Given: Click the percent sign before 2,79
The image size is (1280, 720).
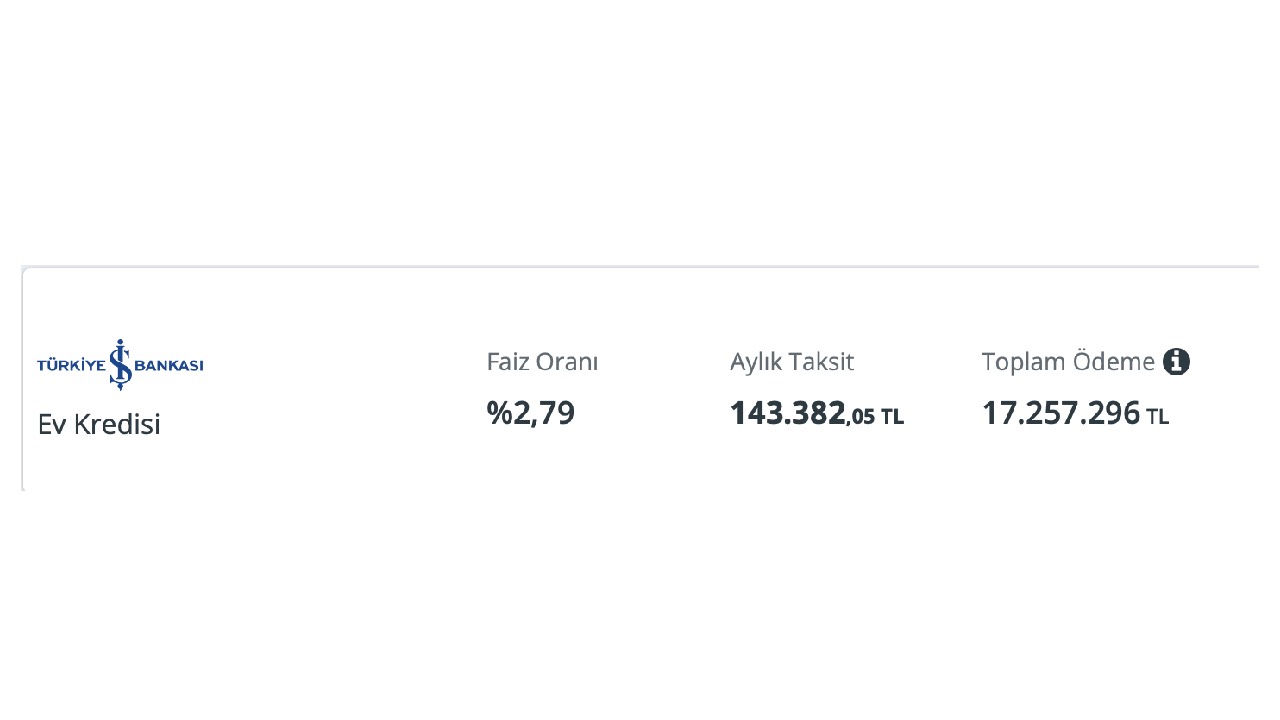Looking at the screenshot, I should pos(499,413).
